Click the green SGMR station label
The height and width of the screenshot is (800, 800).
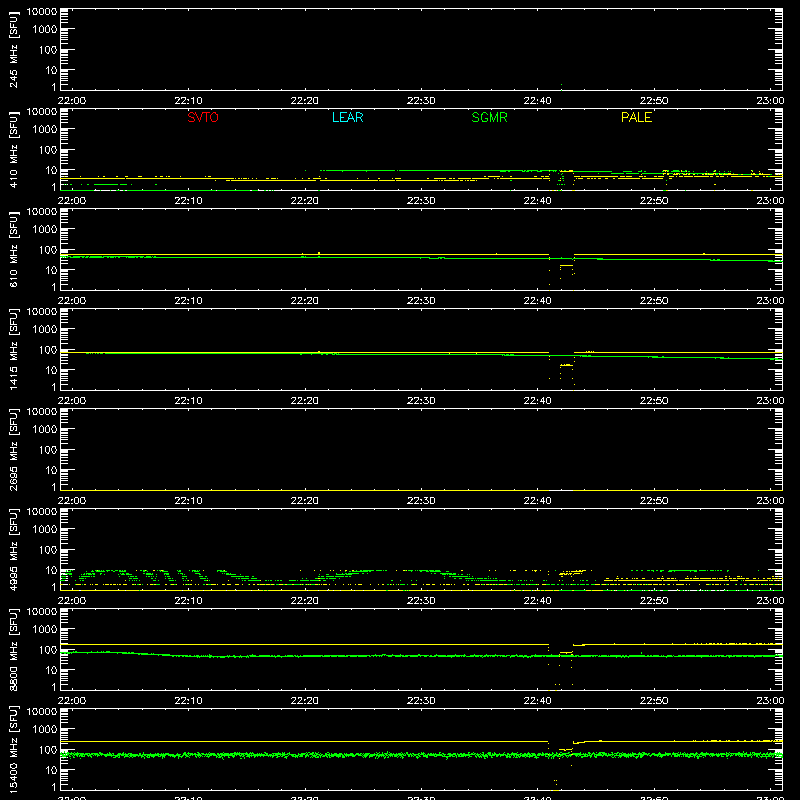click(489, 117)
